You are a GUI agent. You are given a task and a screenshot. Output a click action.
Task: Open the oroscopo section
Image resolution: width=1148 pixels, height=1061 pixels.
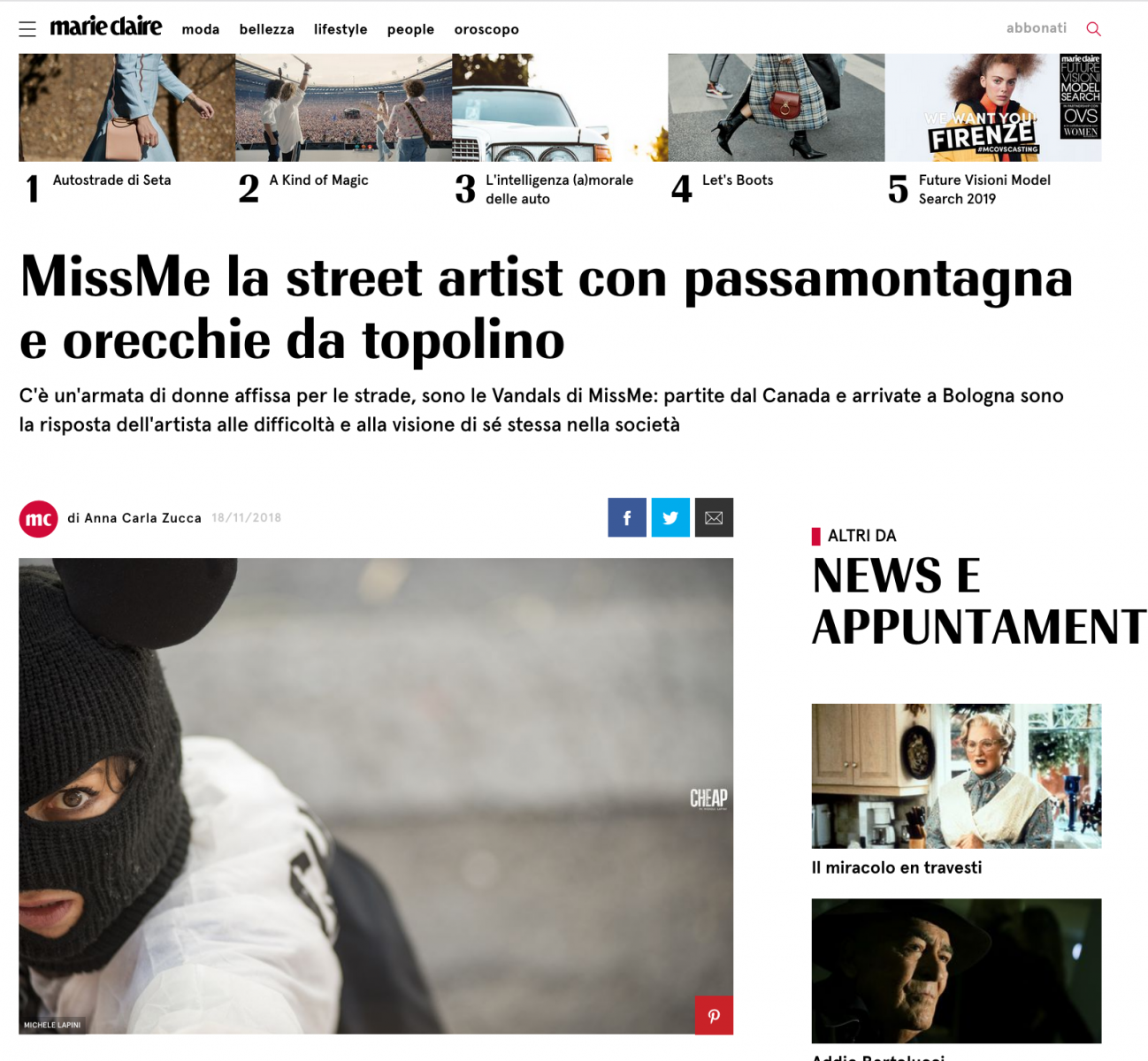486,29
